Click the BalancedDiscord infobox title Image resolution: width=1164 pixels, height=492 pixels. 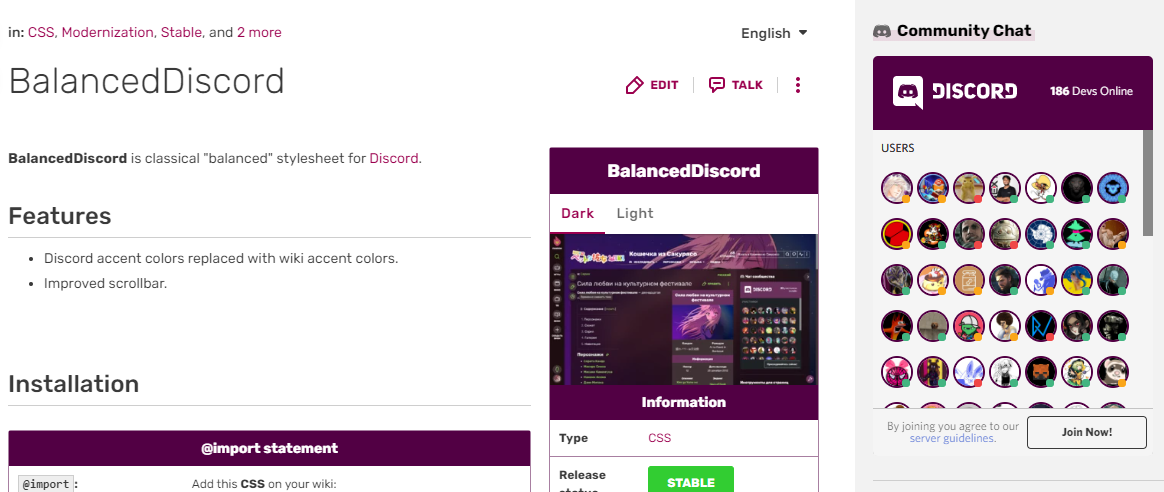pyautogui.click(x=684, y=171)
